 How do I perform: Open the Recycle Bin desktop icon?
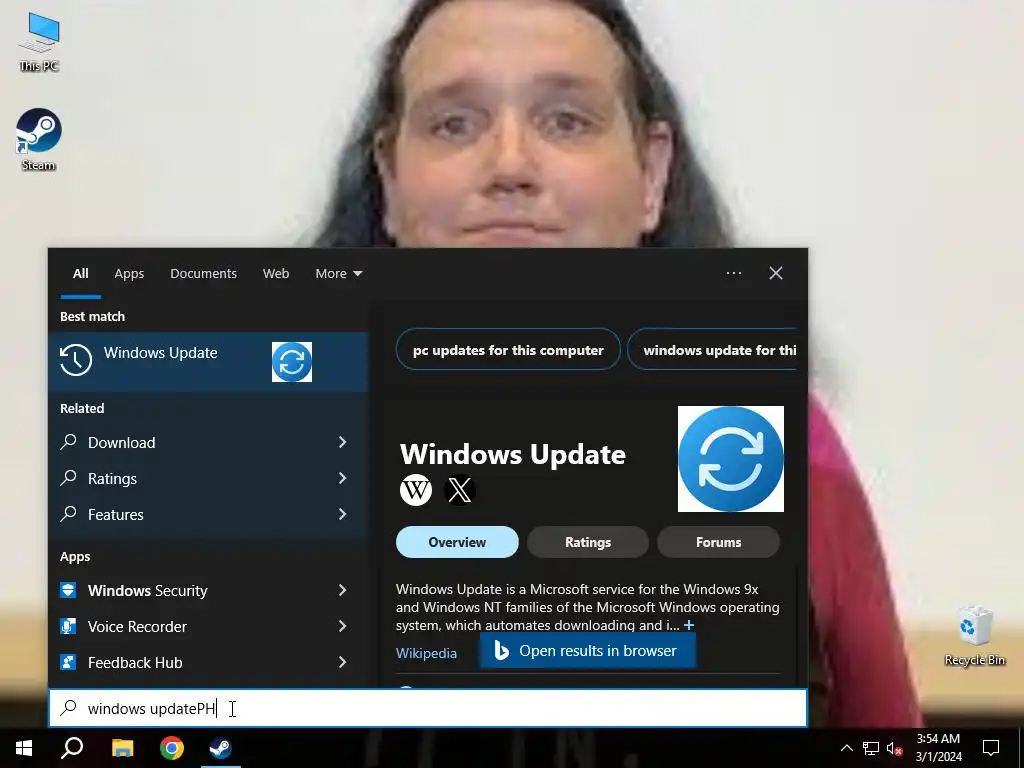point(974,636)
